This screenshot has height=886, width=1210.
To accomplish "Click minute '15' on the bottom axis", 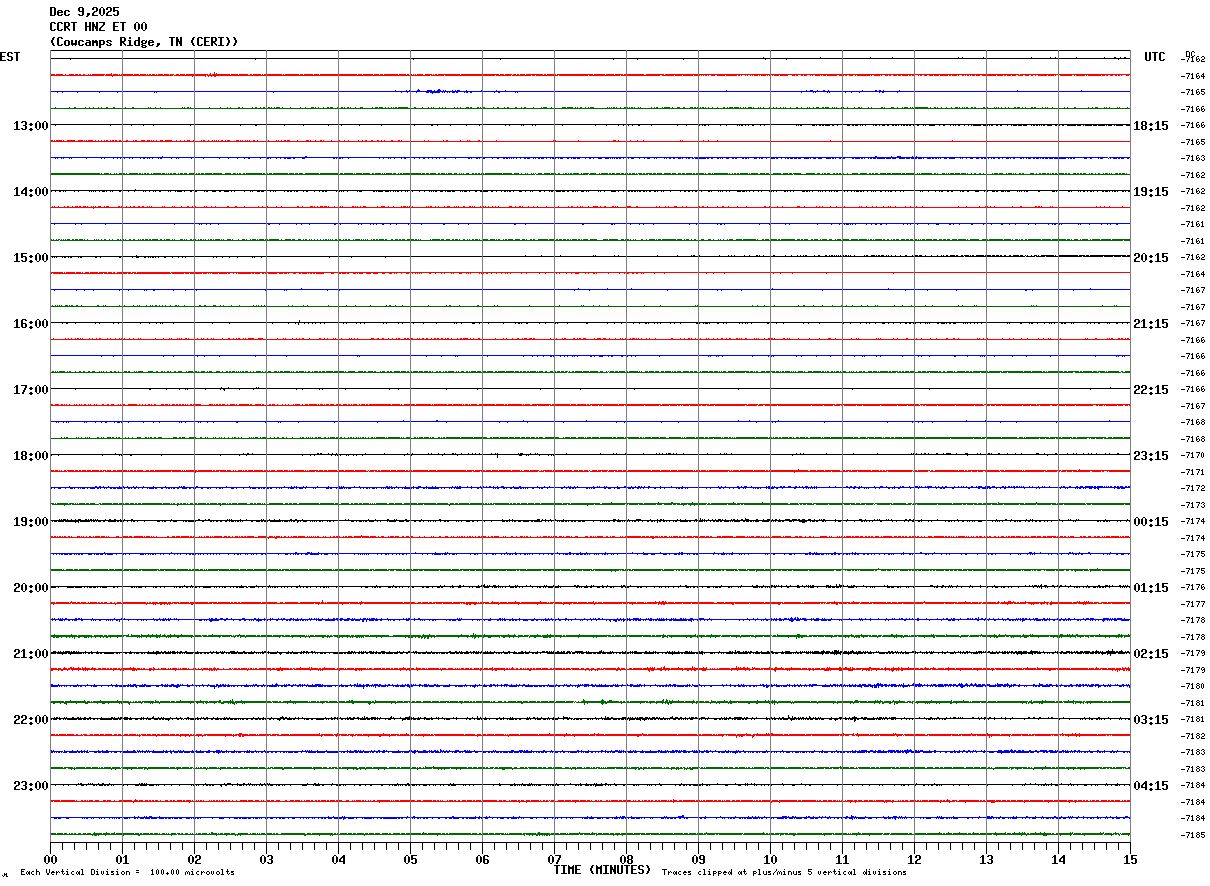I will click(x=1130, y=859).
